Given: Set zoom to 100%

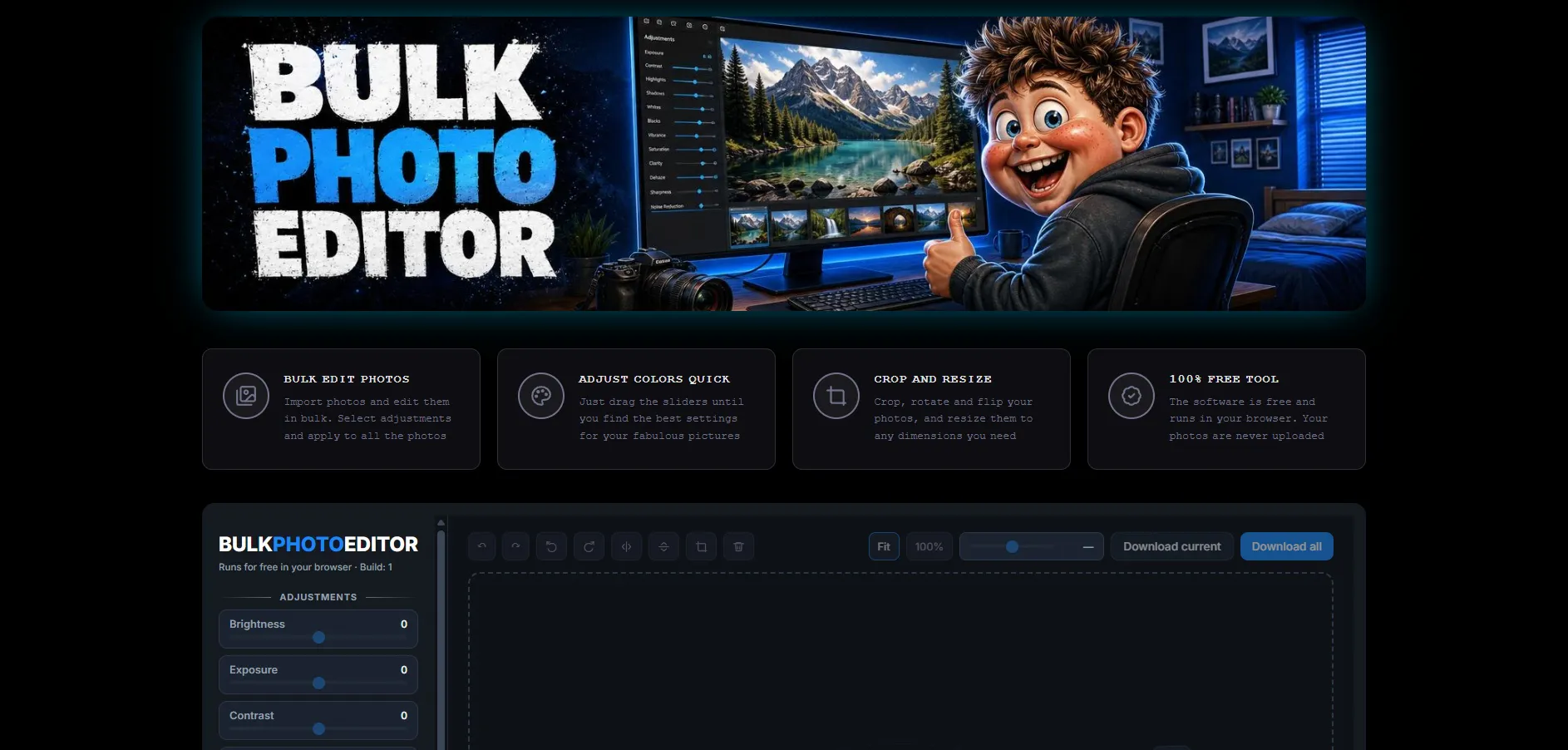Looking at the screenshot, I should coord(929,546).
